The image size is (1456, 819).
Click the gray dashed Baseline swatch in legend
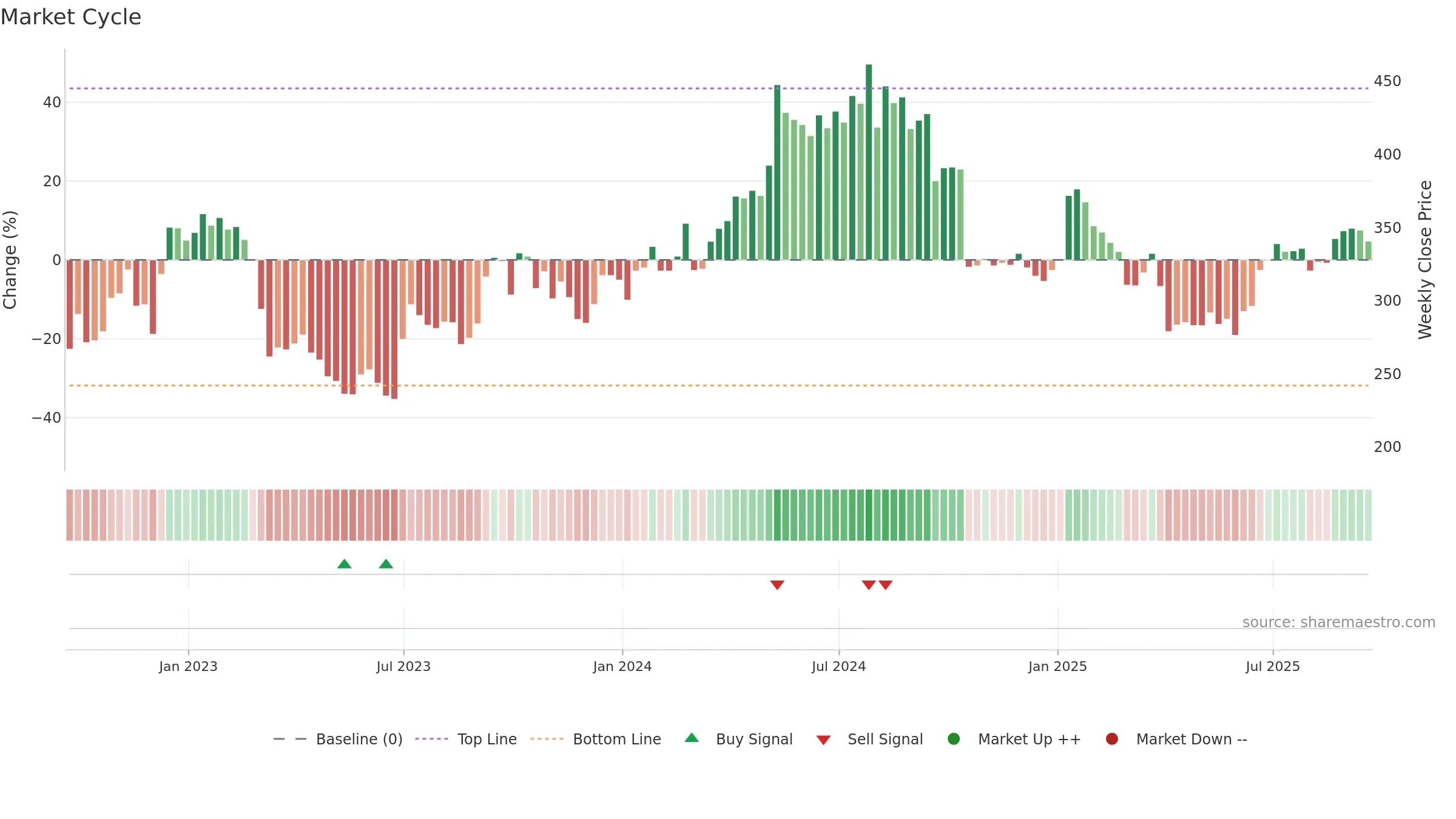[x=290, y=739]
